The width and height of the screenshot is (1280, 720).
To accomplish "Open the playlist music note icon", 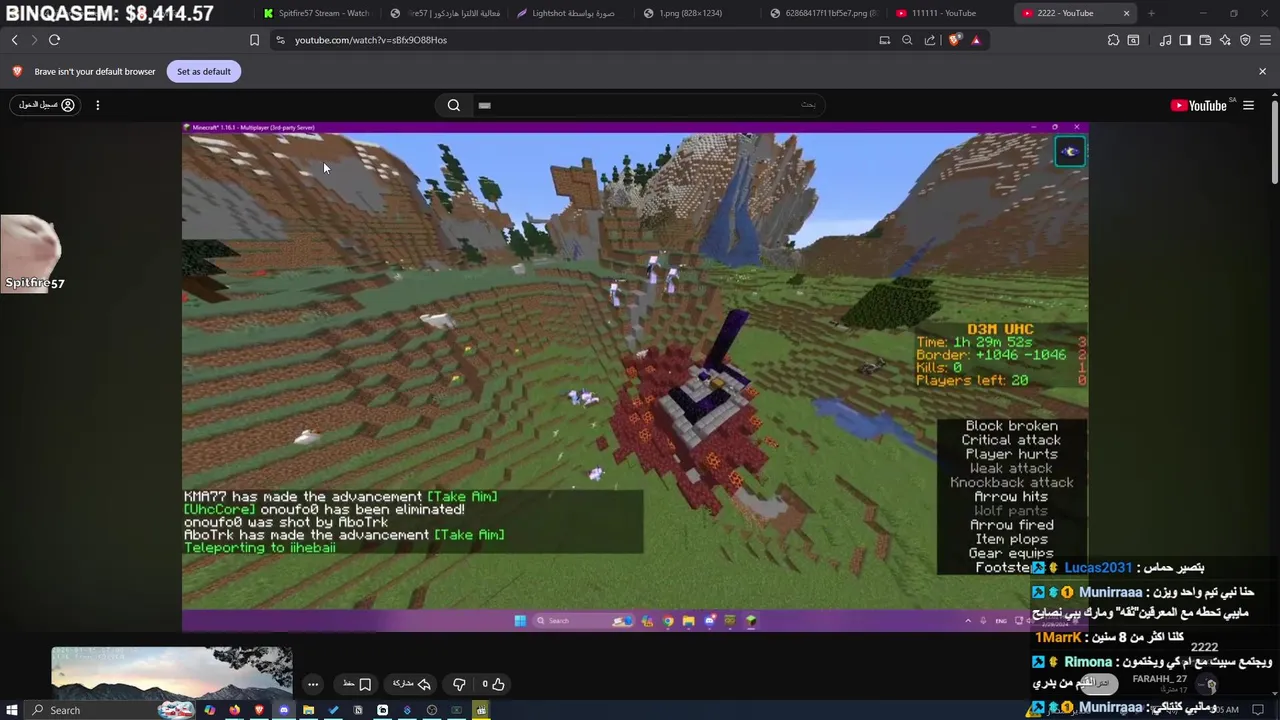I will click(x=1166, y=40).
